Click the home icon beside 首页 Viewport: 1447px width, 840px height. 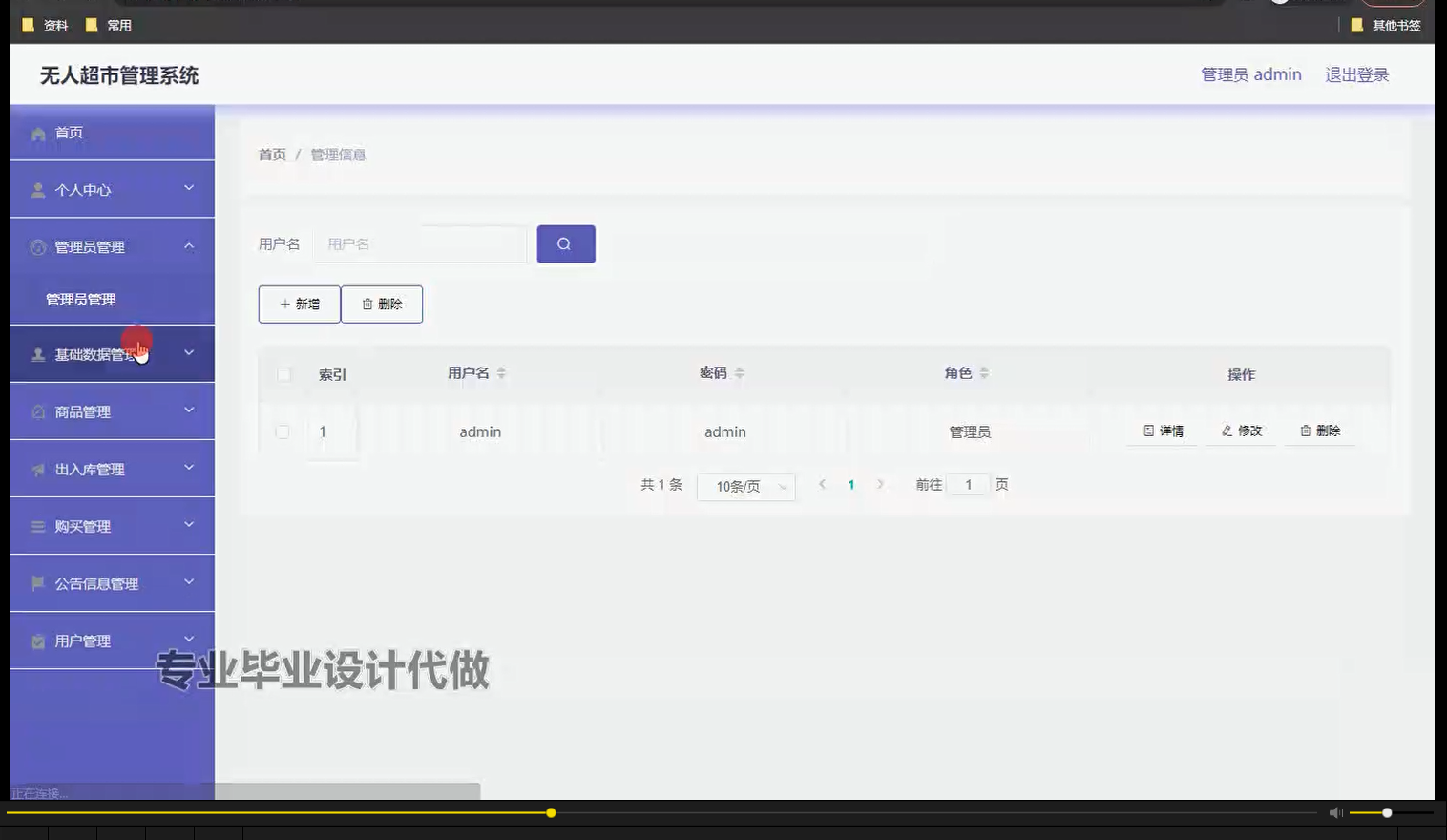pos(36,133)
